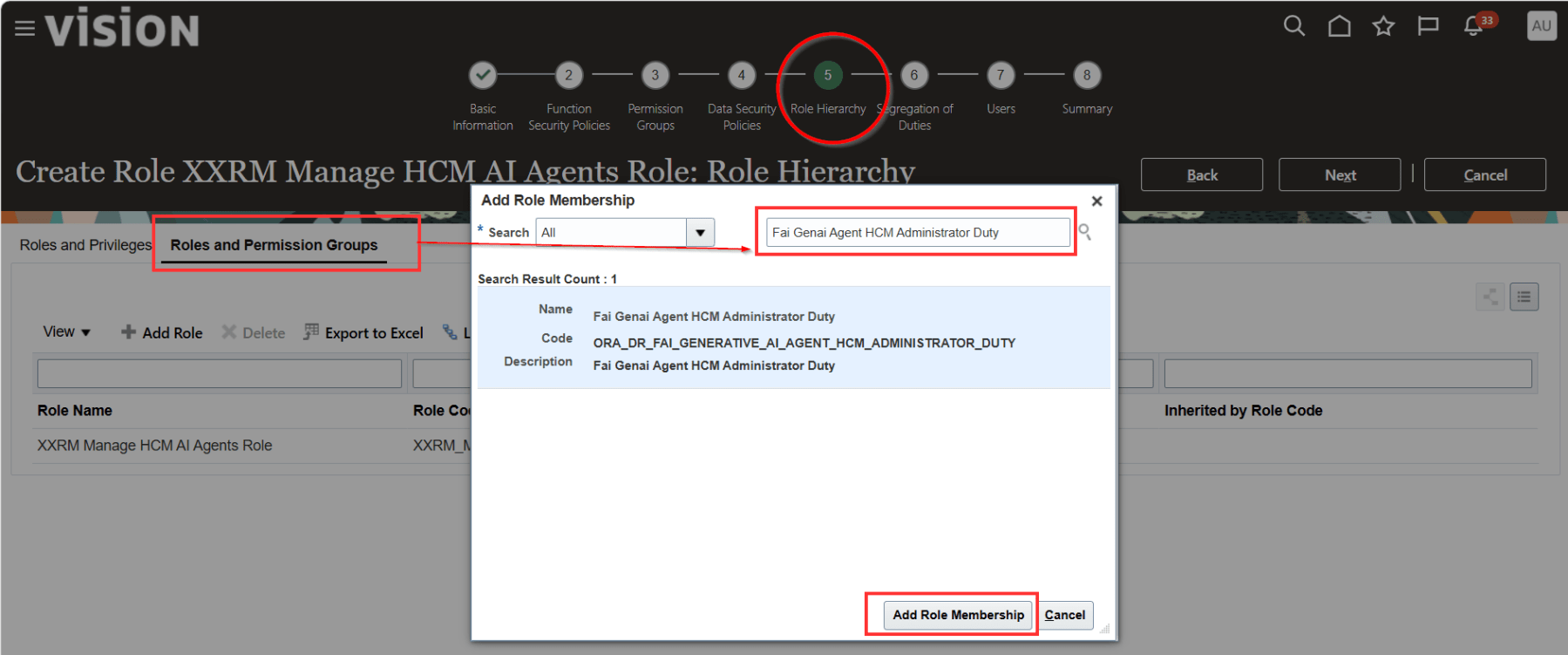Jump to step 6 Segregation of Duties

coord(913,76)
